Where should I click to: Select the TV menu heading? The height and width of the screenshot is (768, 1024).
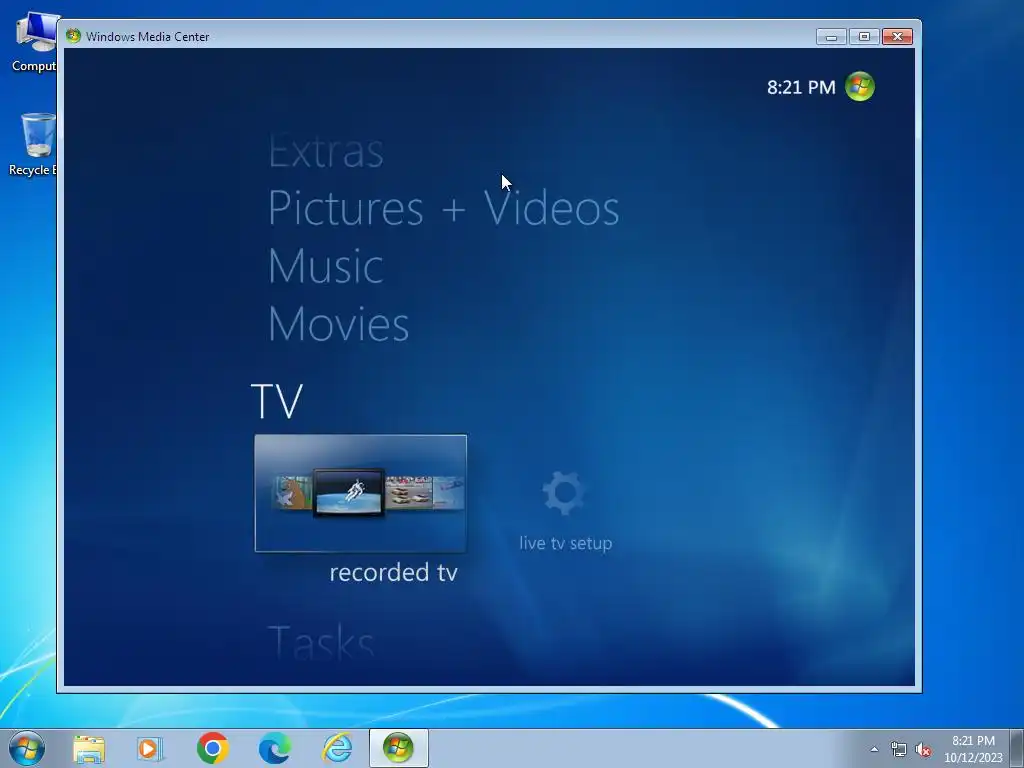click(277, 400)
